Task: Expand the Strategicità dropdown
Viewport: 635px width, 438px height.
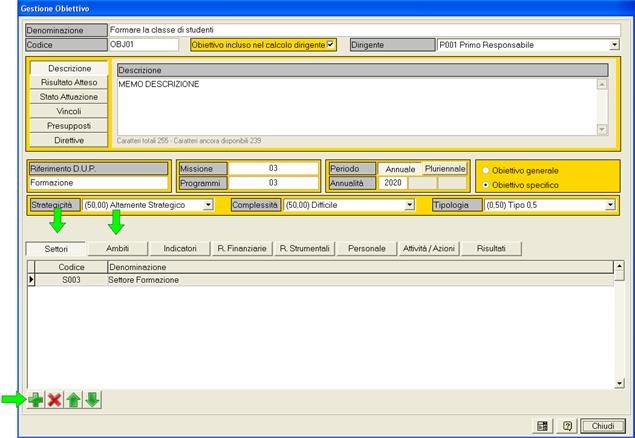Action: (x=208, y=205)
